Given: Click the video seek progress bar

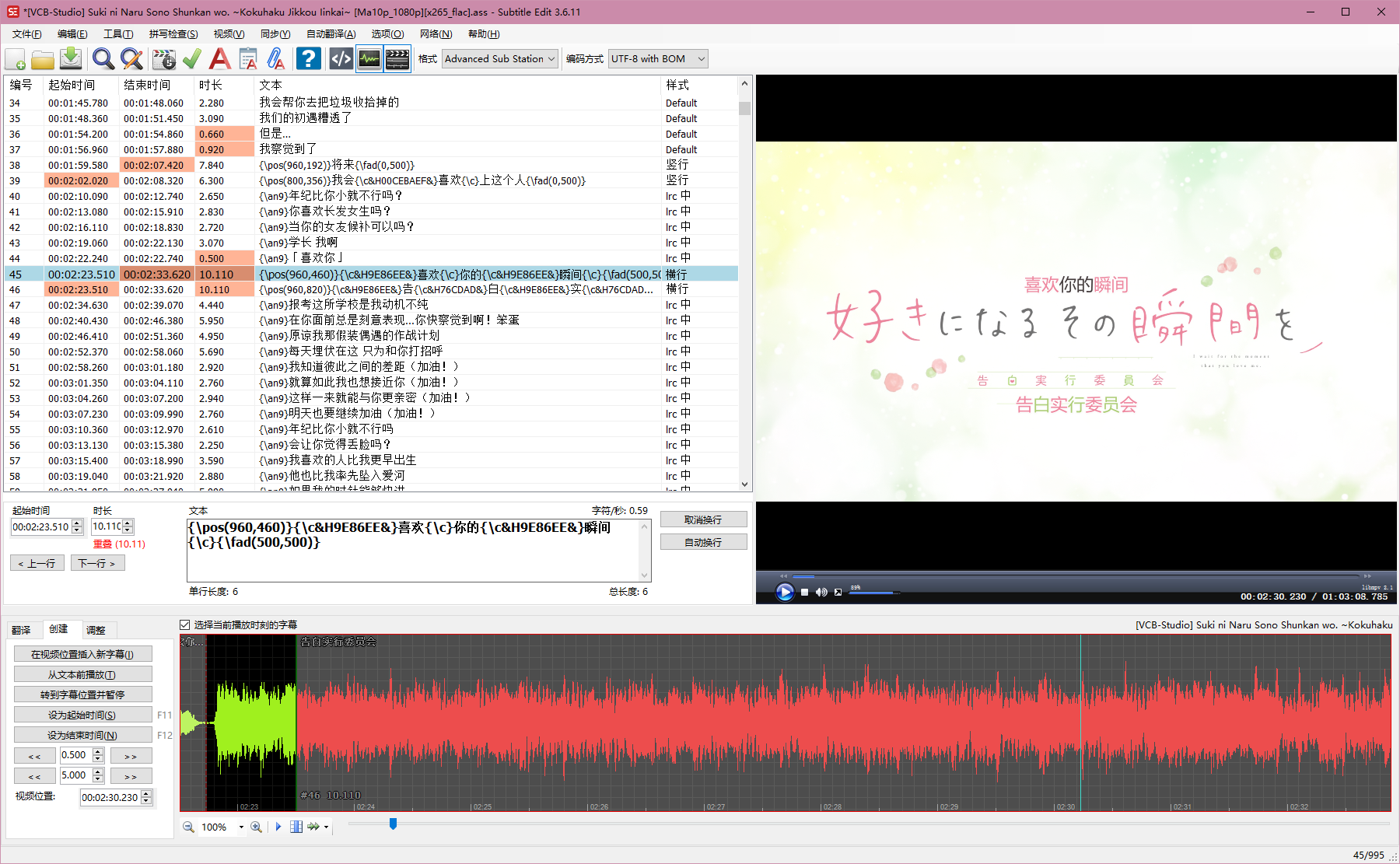Looking at the screenshot, I should [x=1076, y=576].
